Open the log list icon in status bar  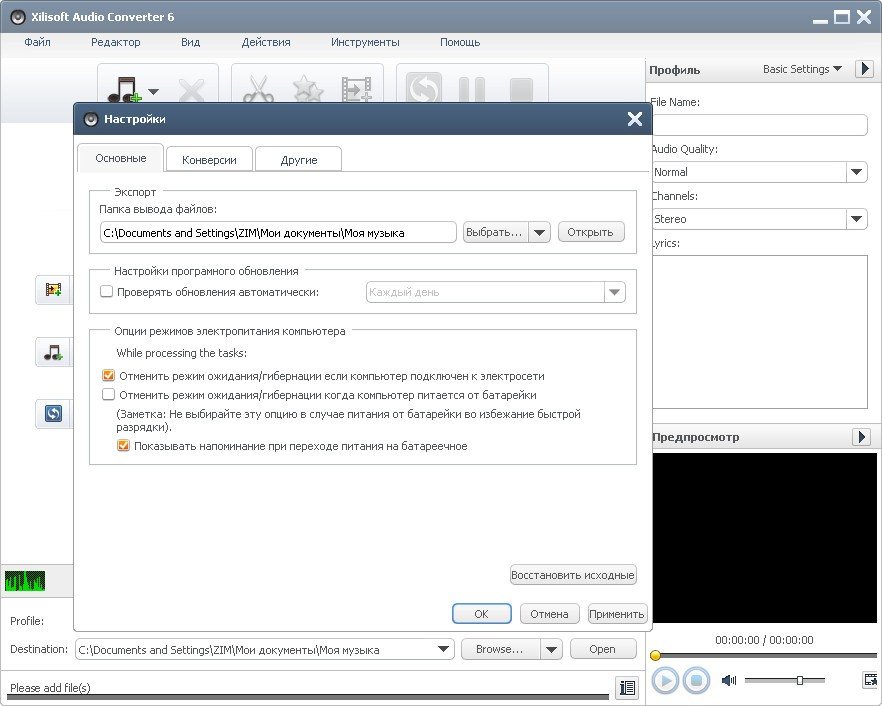(x=627, y=687)
